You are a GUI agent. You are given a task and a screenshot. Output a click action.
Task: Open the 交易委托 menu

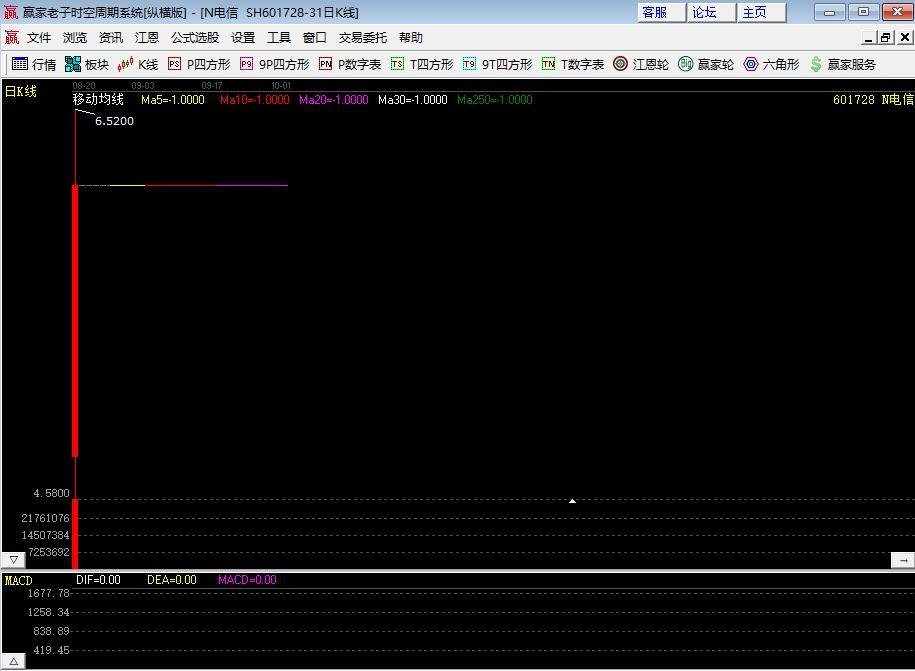[362, 38]
